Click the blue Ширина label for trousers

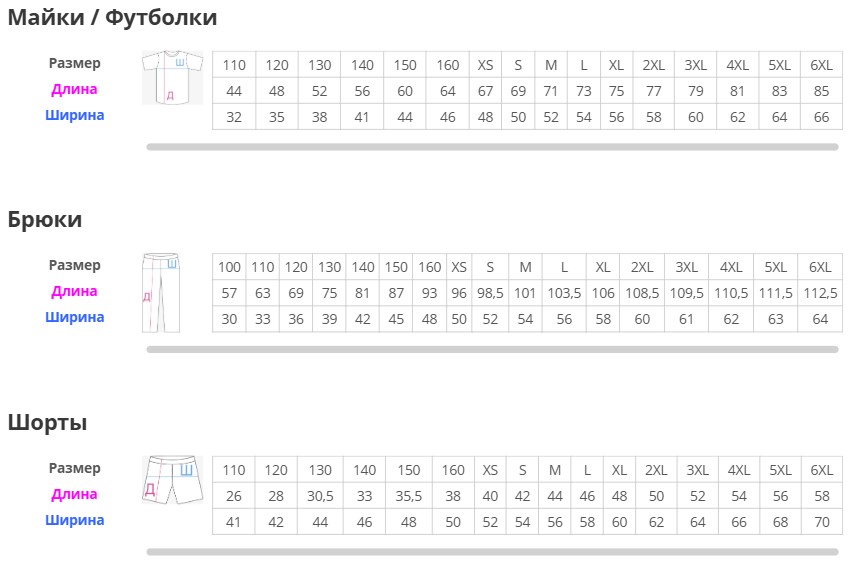[x=74, y=317]
